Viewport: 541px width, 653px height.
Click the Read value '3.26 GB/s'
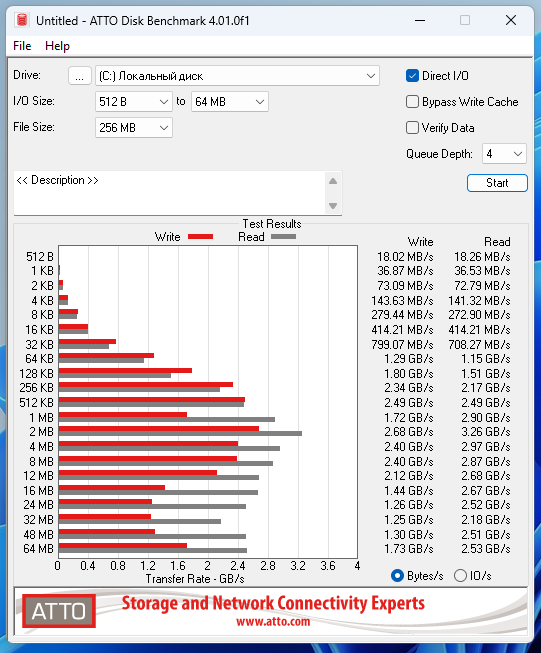[485, 432]
